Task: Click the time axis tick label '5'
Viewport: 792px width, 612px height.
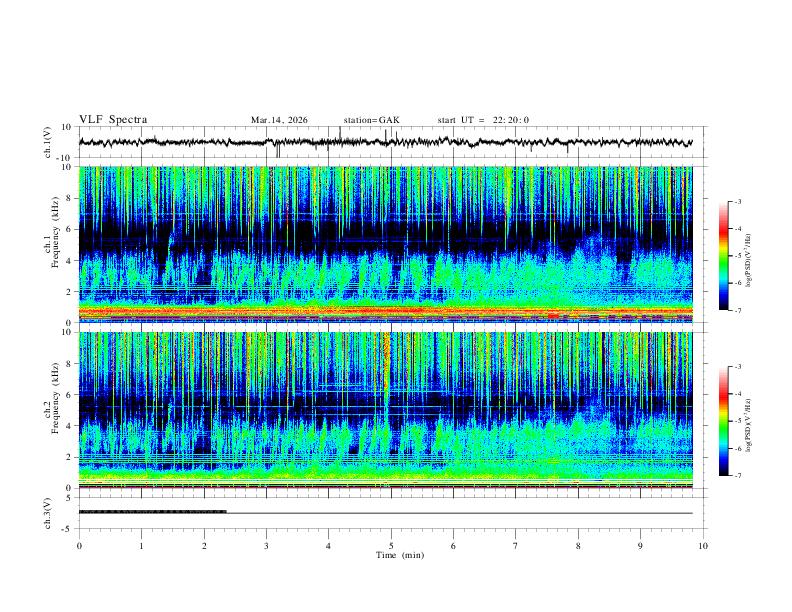Action: (x=391, y=546)
